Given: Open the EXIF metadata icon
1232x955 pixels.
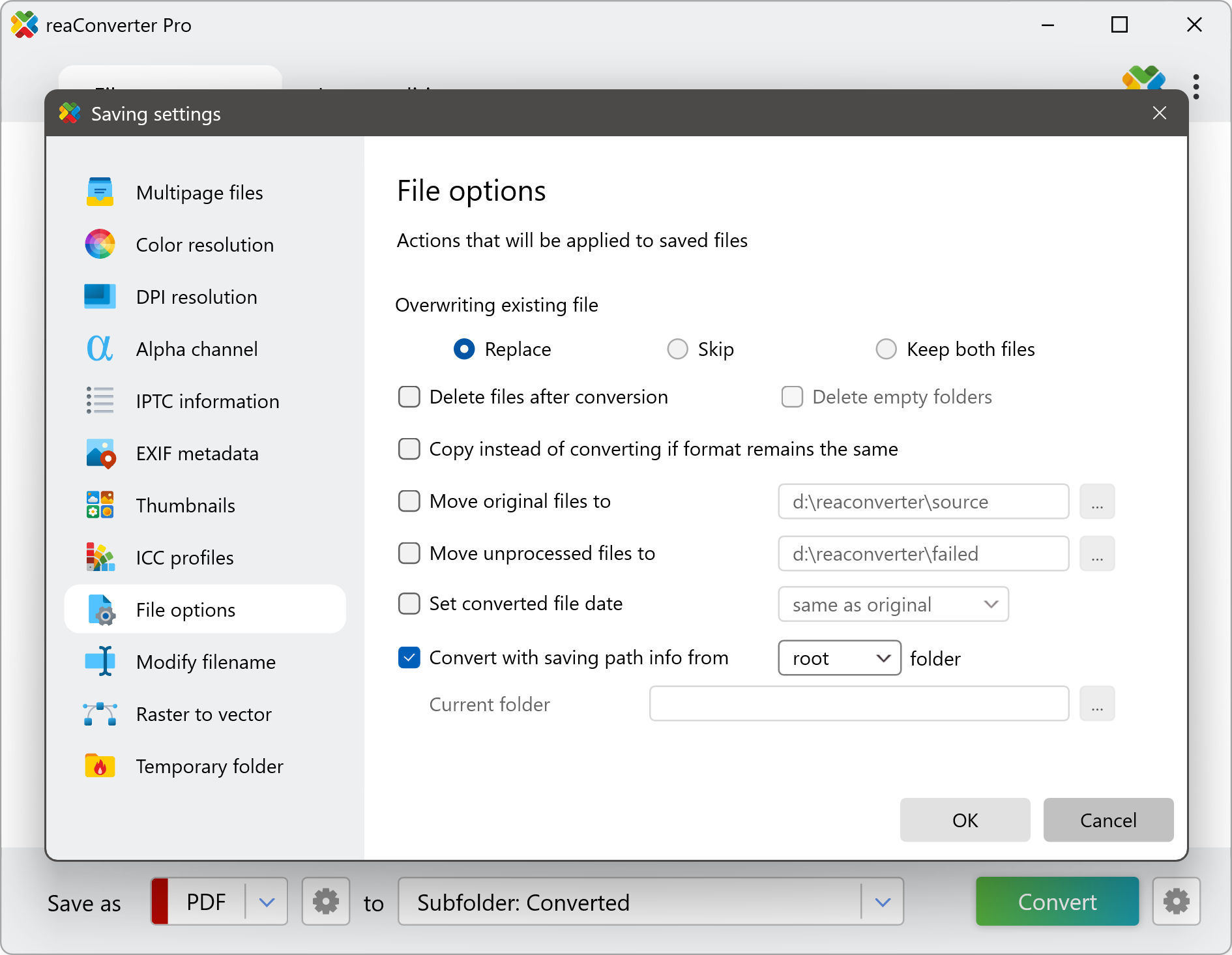Looking at the screenshot, I should coord(100,453).
